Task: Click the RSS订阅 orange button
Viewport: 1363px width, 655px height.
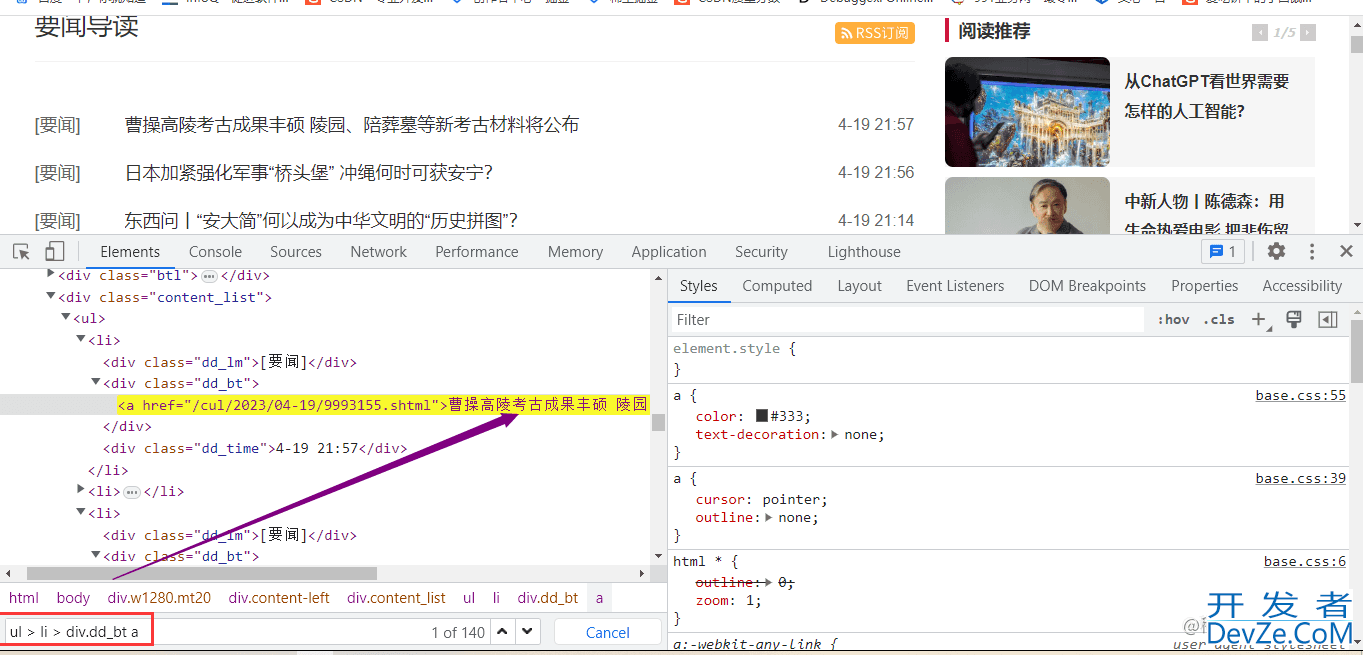Action: click(x=875, y=33)
